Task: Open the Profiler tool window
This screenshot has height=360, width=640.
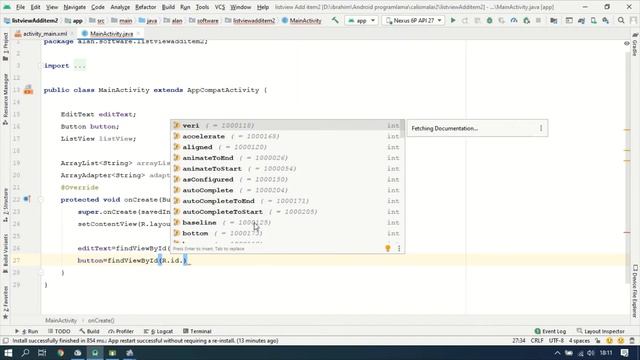Action: [121, 331]
